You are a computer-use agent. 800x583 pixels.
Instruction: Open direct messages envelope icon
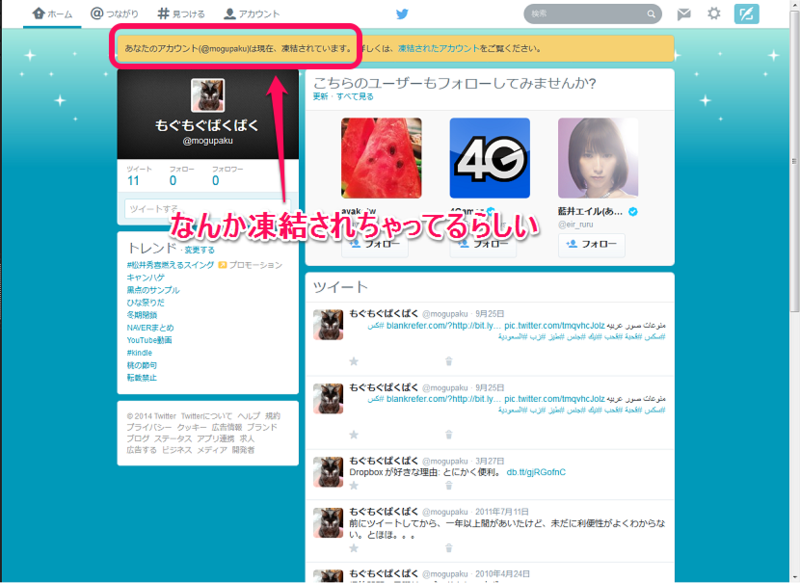[x=684, y=14]
